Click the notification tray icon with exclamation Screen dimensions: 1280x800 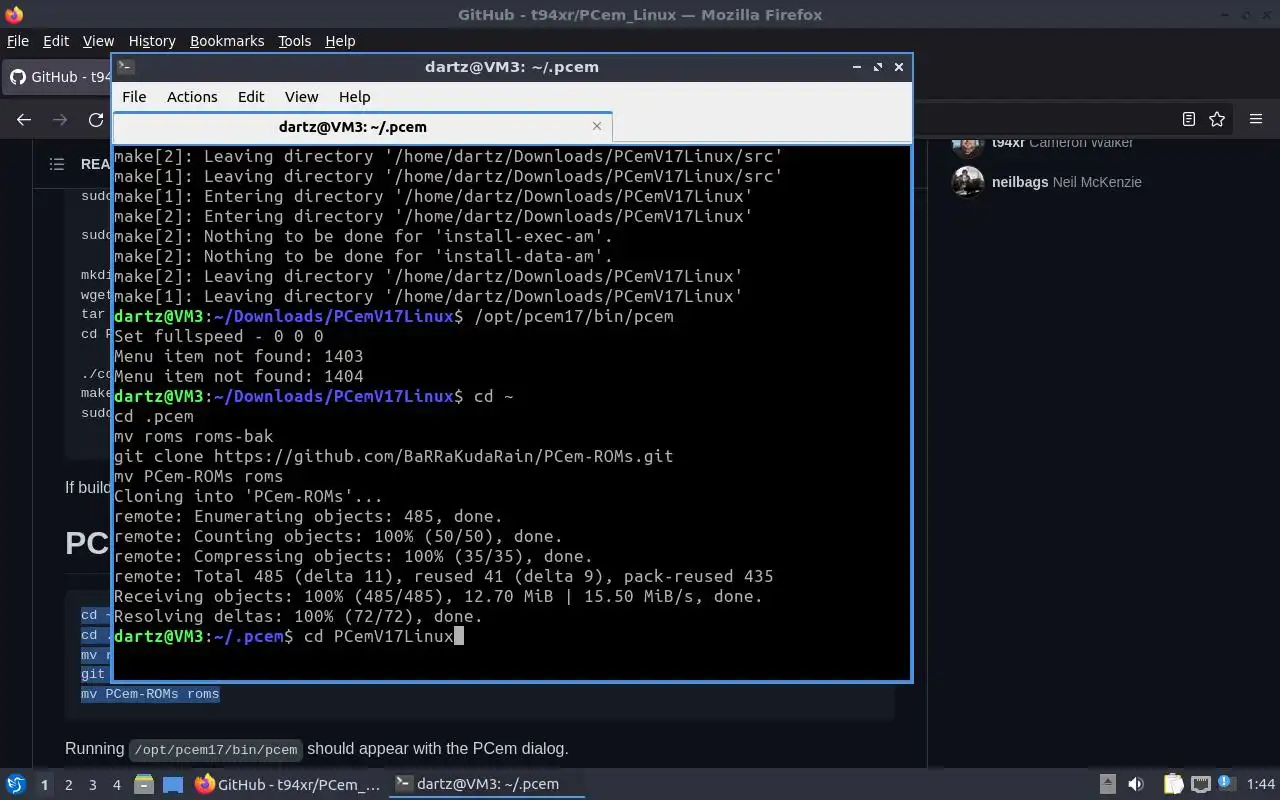(1225, 783)
